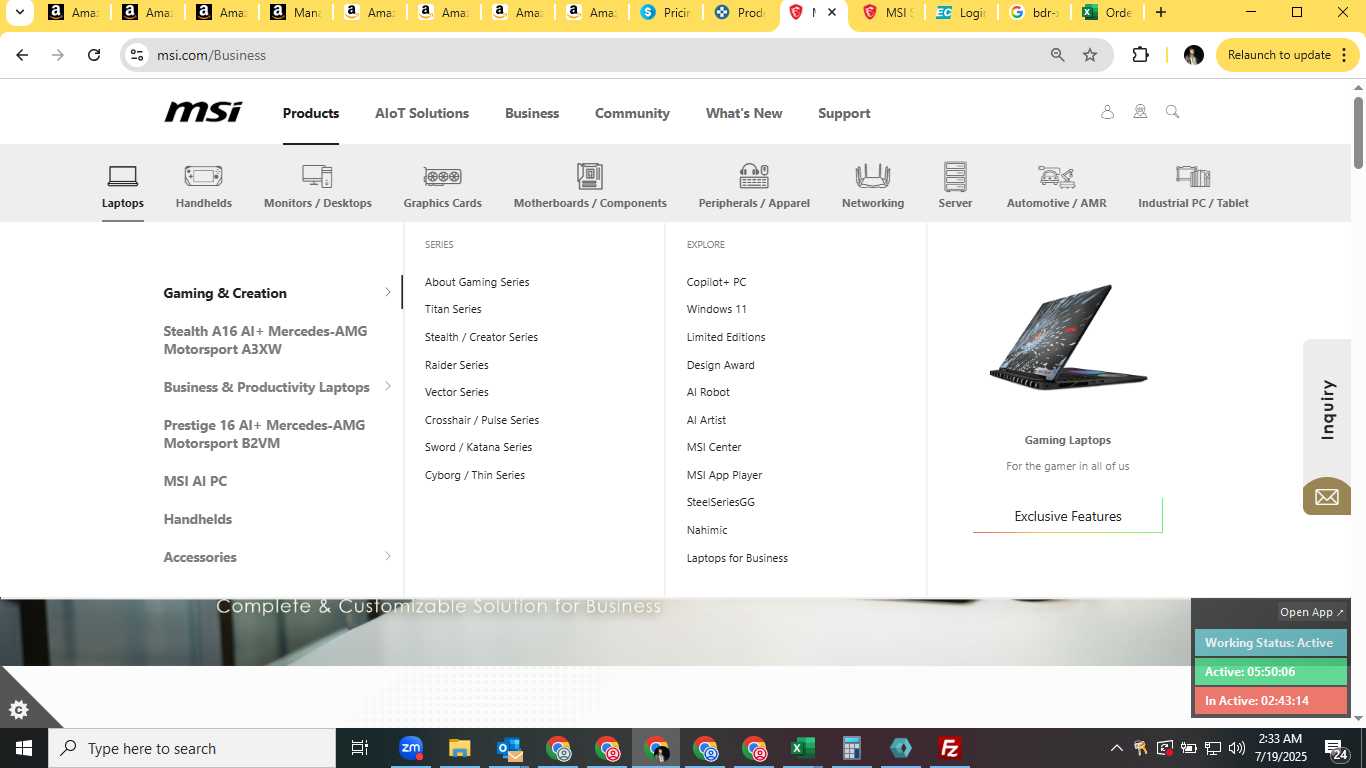1366x768 pixels.
Task: Open the Titan Series link
Action: pos(453,309)
